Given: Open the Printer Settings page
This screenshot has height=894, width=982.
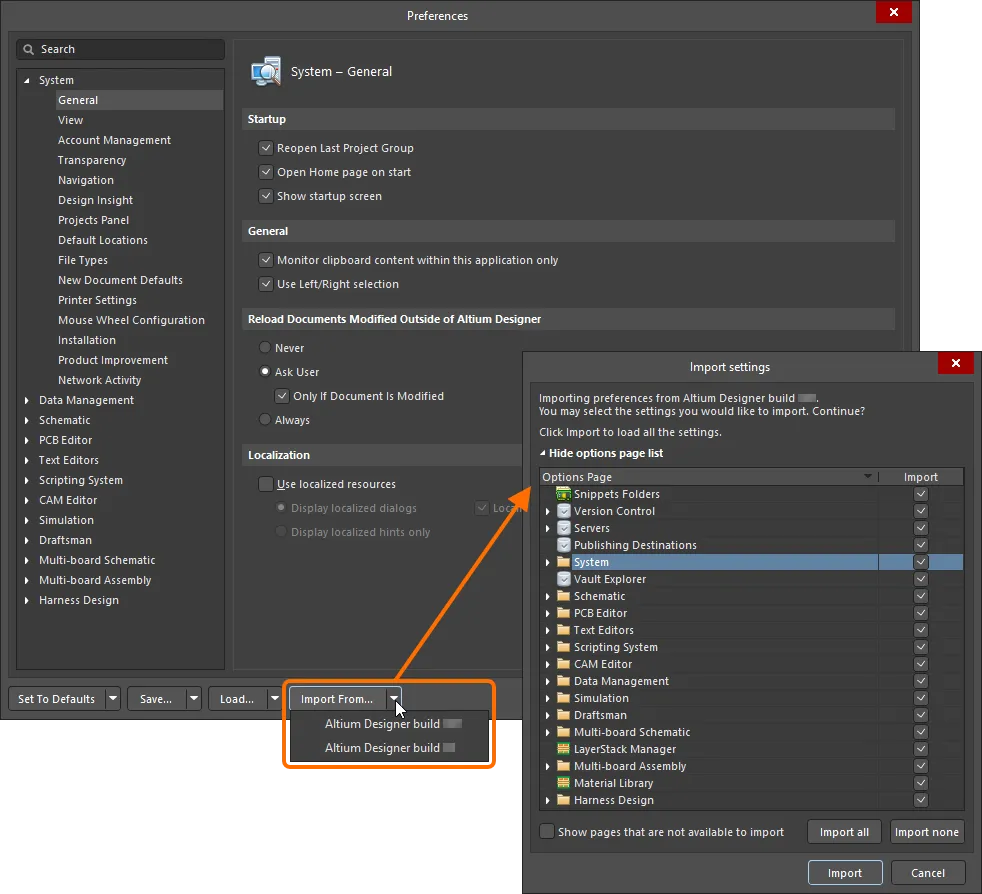Looking at the screenshot, I should click(x=97, y=299).
